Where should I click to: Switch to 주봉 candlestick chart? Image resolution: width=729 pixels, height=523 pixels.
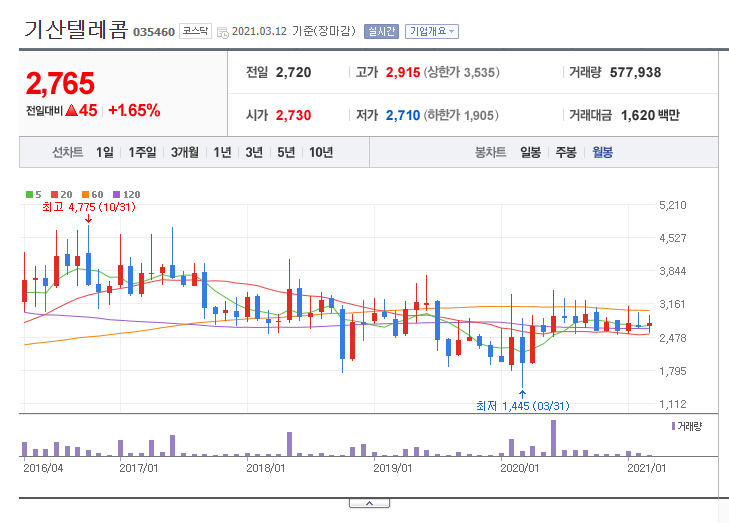point(566,152)
